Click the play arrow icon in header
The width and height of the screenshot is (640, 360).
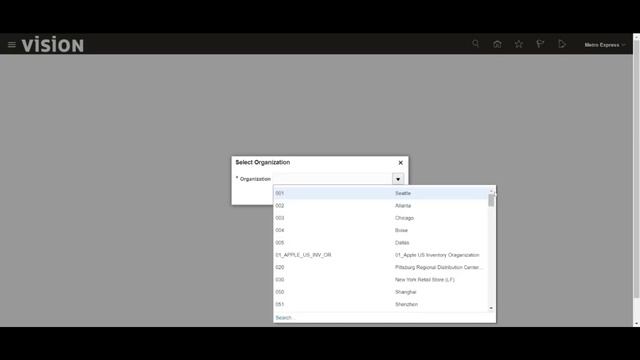click(562, 44)
